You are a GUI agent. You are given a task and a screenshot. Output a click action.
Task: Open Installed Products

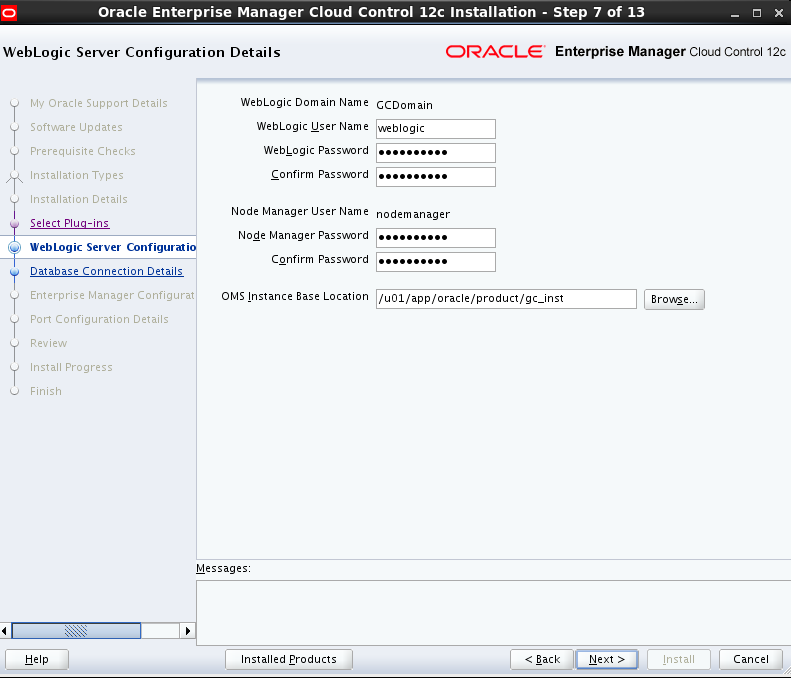click(x=289, y=659)
